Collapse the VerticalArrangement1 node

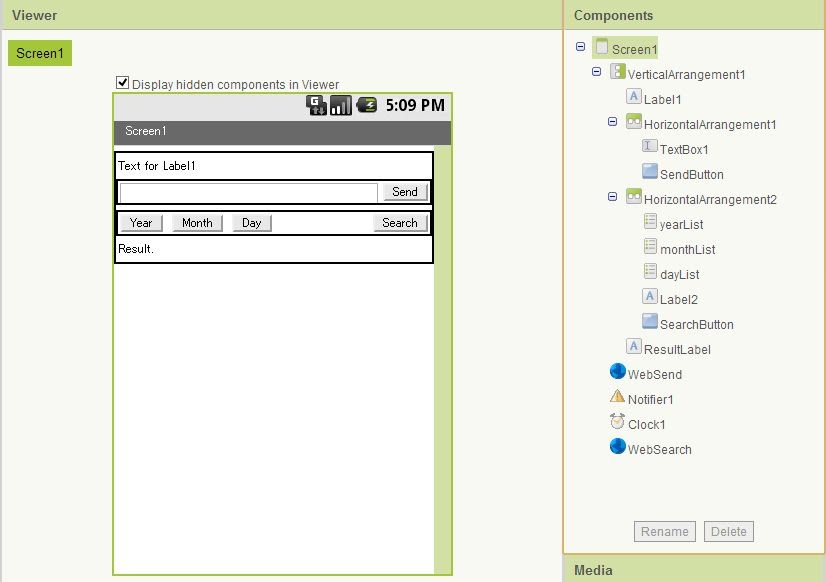(x=597, y=72)
